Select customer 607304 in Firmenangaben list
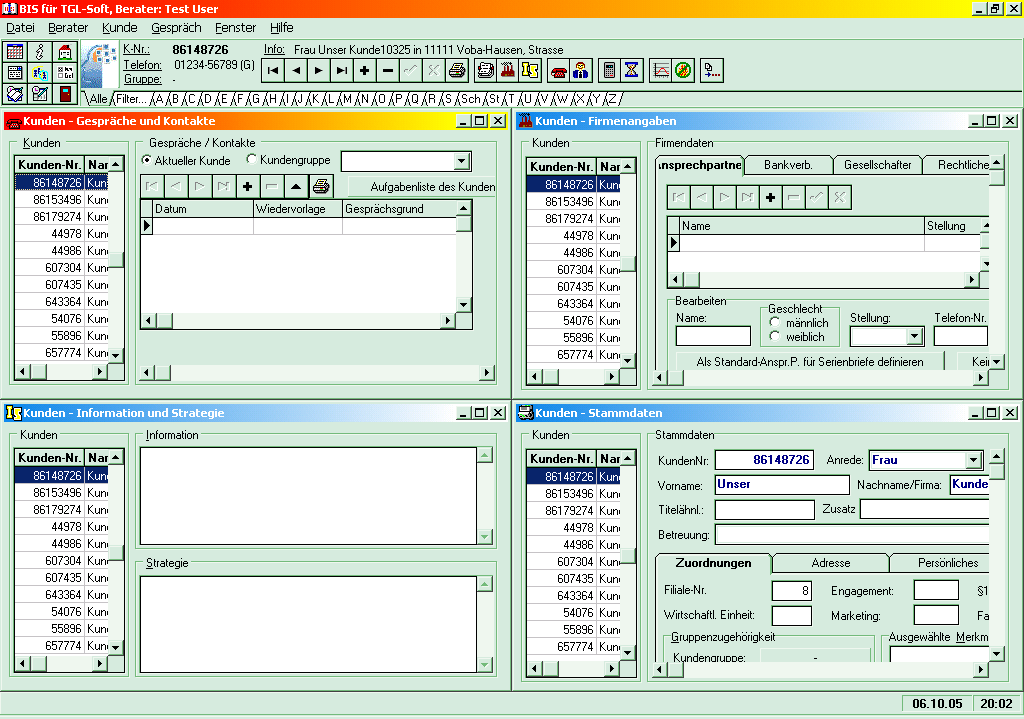Screen dimensions: 1024x719 (573, 270)
